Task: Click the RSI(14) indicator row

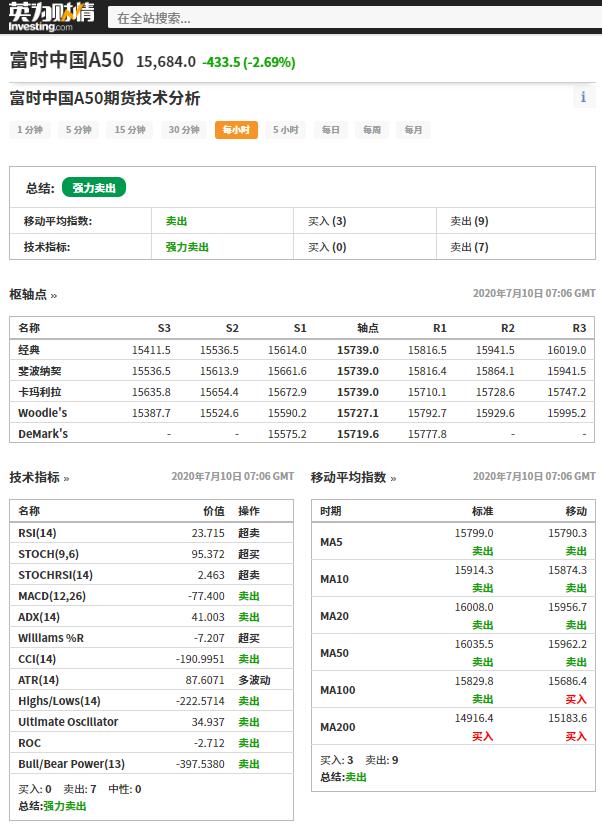Action: [152, 533]
